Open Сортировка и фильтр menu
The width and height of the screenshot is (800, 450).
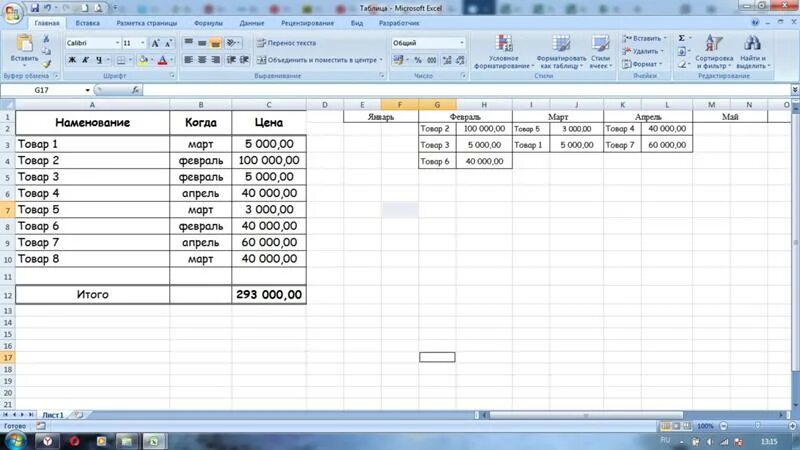[714, 52]
